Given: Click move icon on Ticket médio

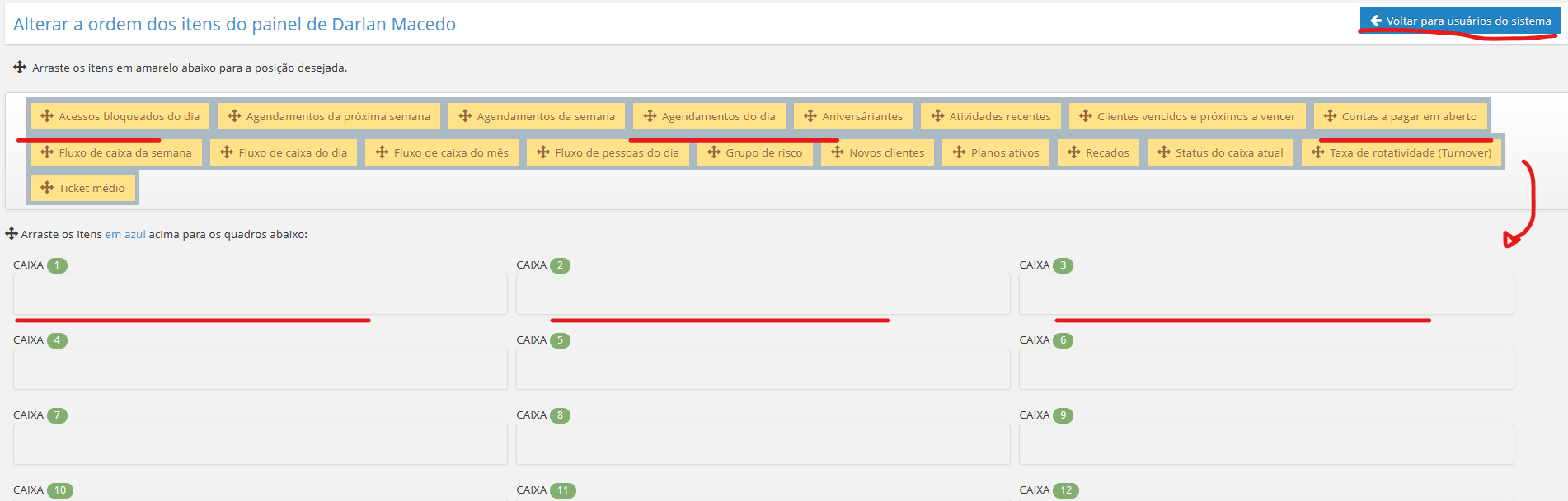Looking at the screenshot, I should click(x=47, y=188).
